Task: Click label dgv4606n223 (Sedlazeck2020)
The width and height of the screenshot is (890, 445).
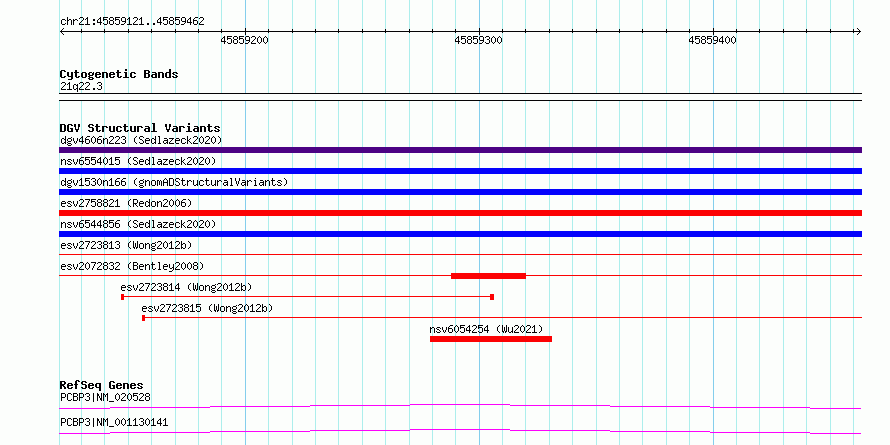Action: click(x=141, y=140)
